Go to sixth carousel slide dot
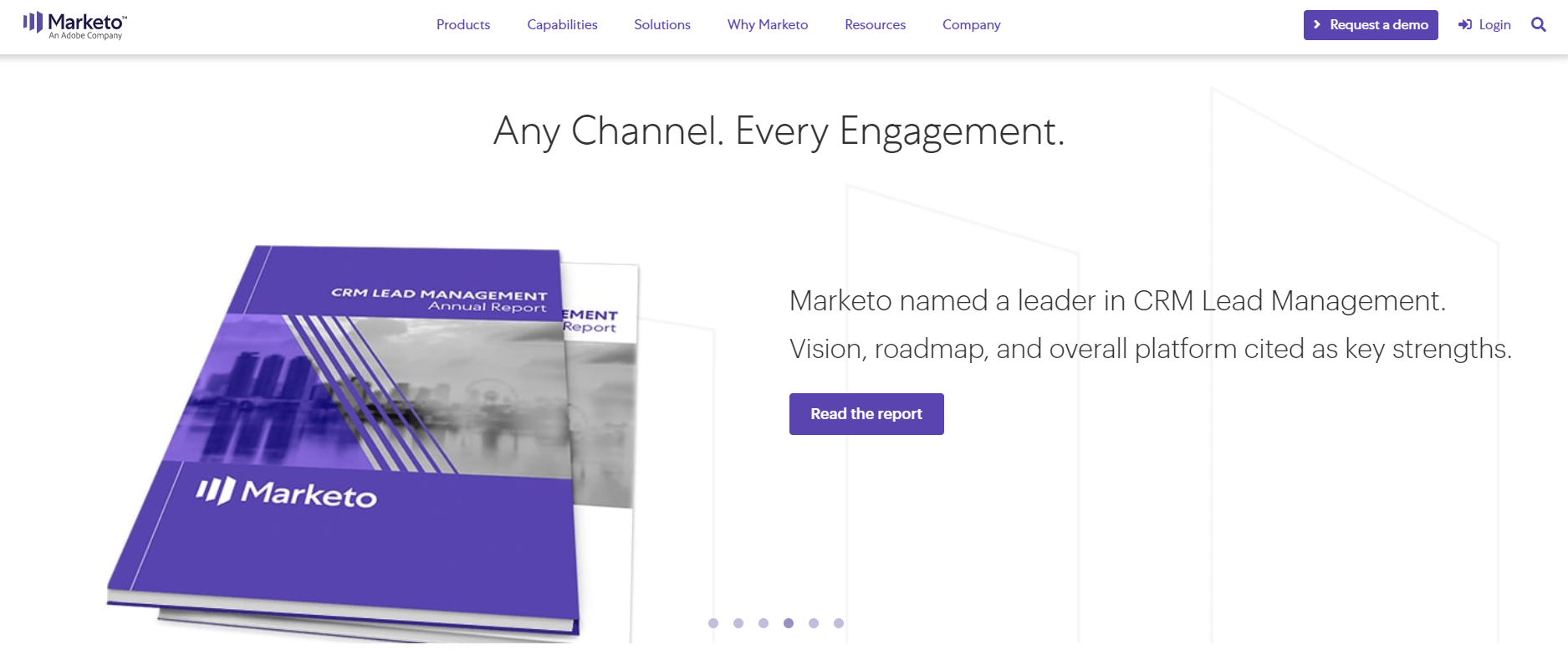Viewport: 1568px width, 650px height. tap(839, 623)
